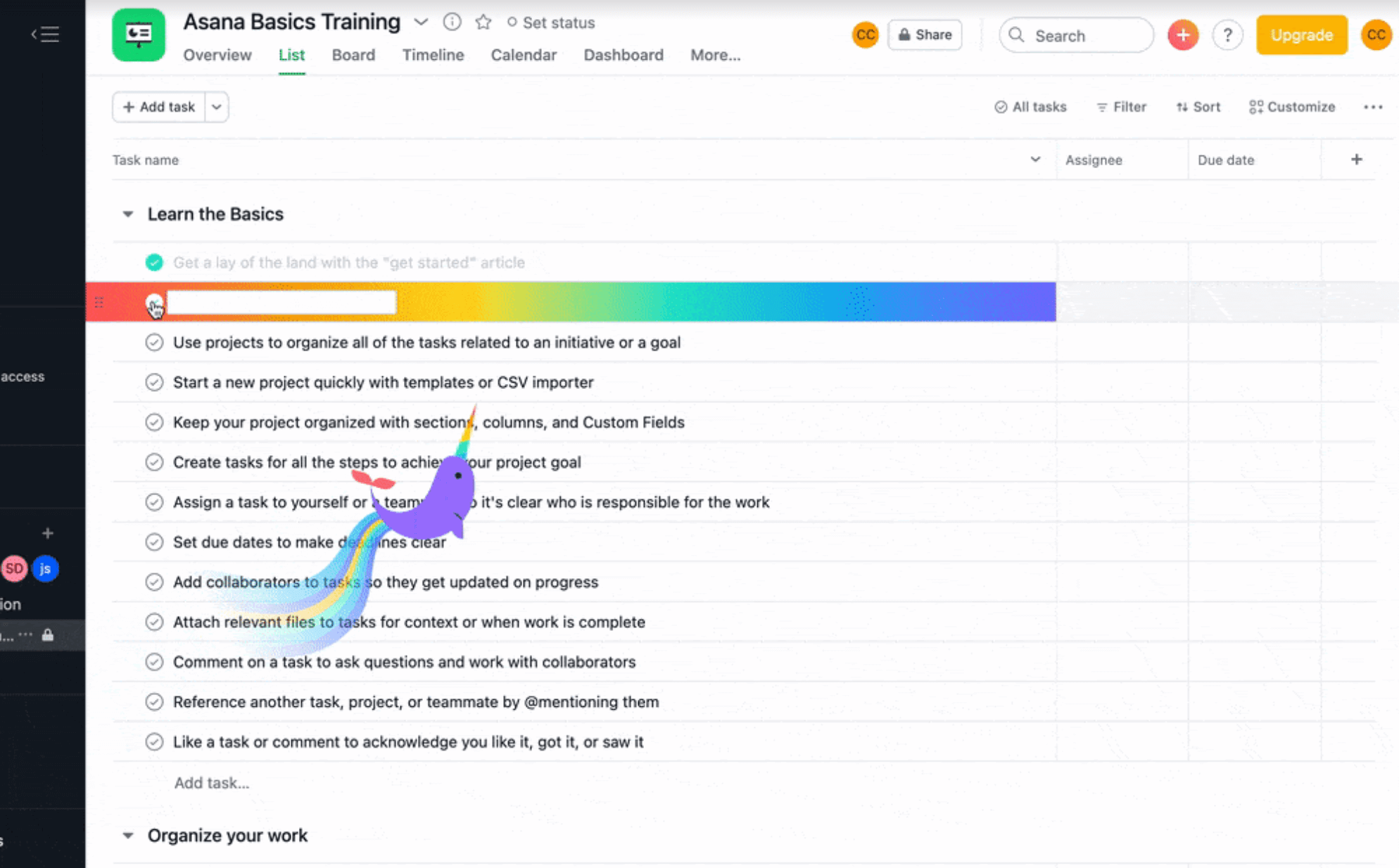This screenshot has width=1399, height=868.
Task: Collapse the Organize your work section
Action: (x=128, y=836)
